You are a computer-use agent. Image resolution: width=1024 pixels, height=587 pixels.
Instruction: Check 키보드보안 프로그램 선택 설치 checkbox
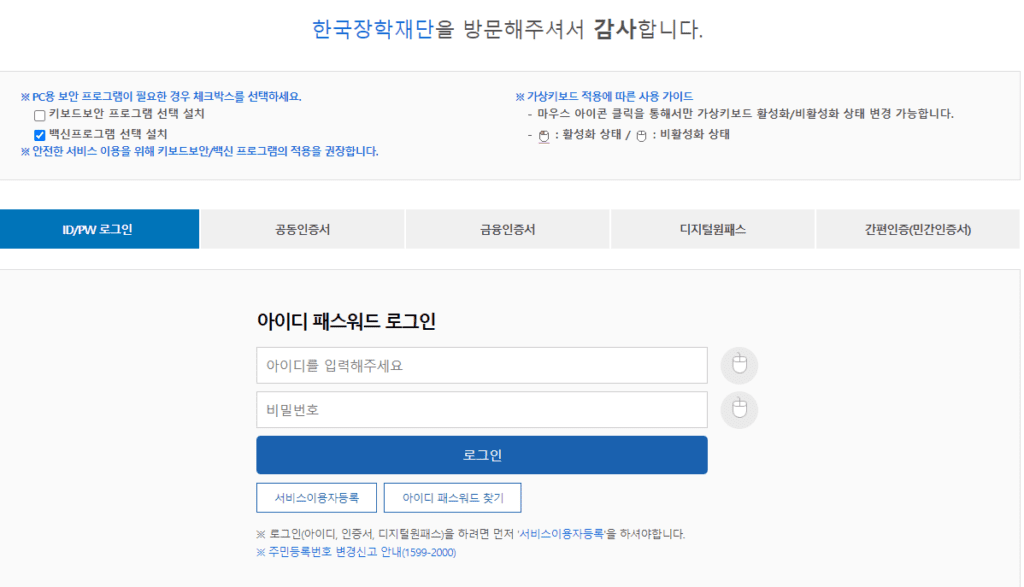40,116
